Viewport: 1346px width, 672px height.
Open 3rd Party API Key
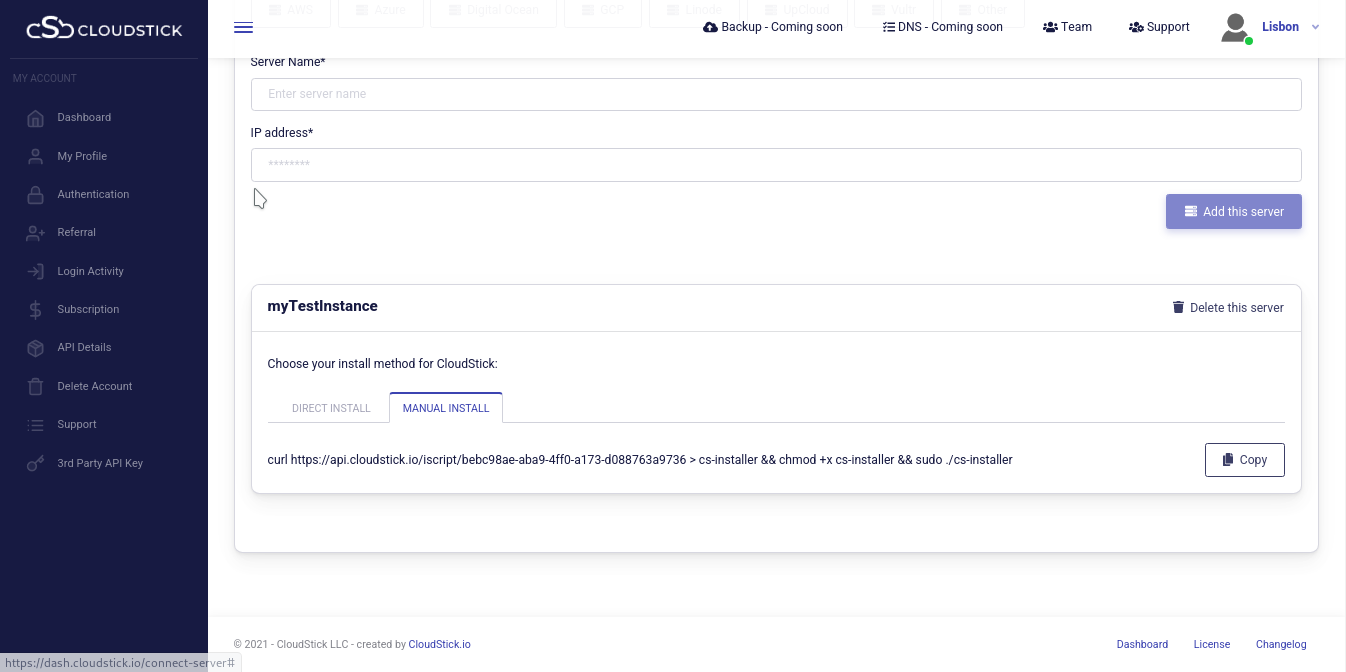pyautogui.click(x=100, y=464)
